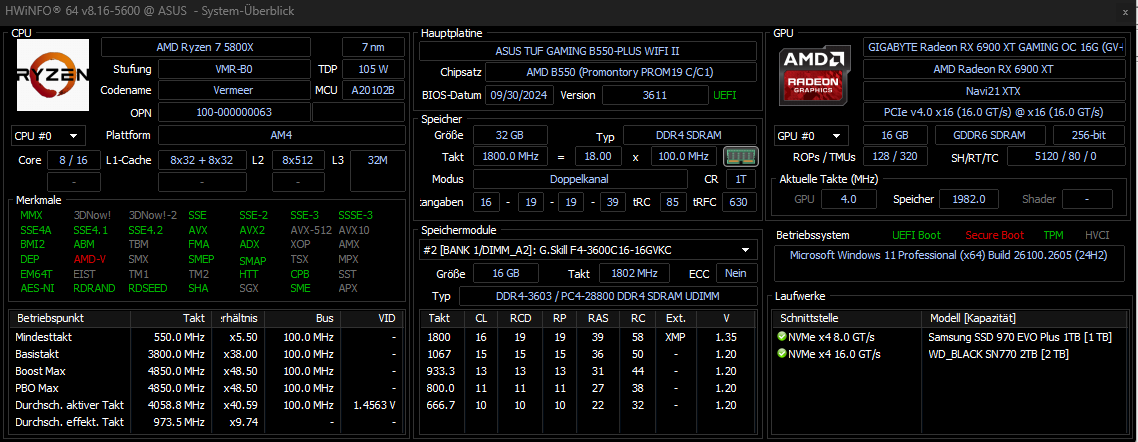Click the tRFC value 630

(x=738, y=202)
